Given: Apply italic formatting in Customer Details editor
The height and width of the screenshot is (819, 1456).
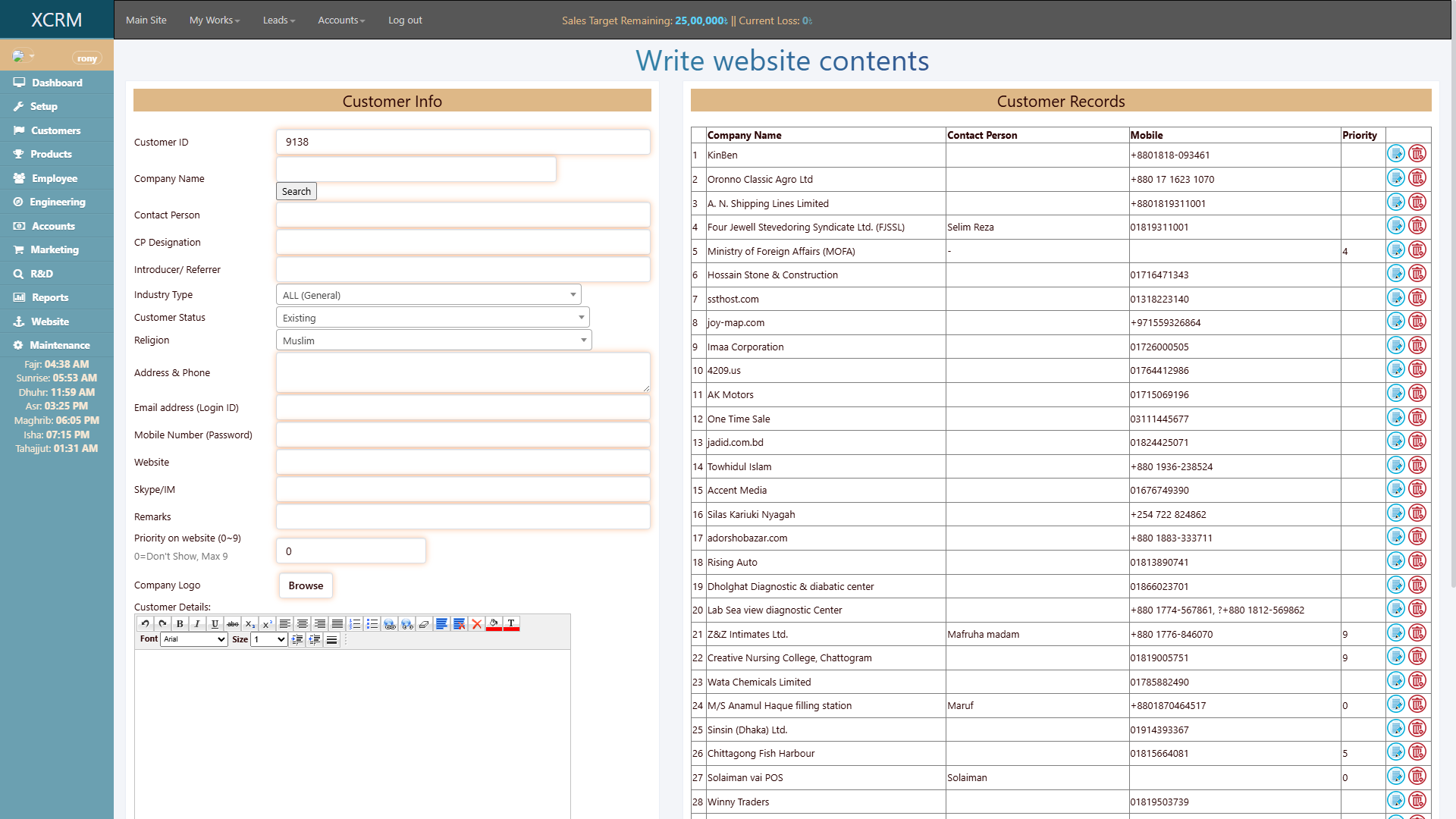Looking at the screenshot, I should pos(197,624).
